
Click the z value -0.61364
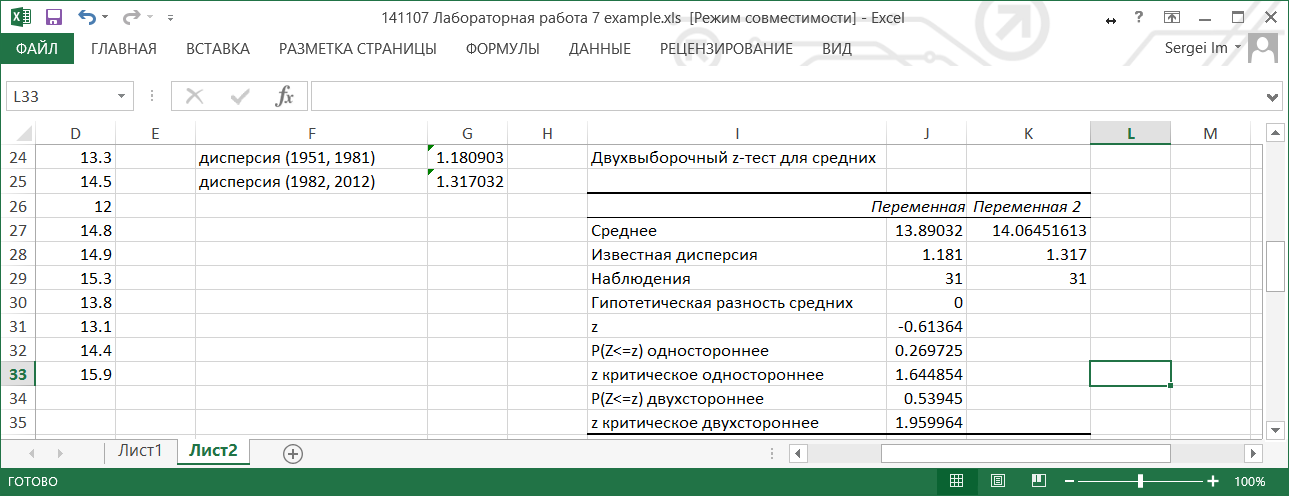[927, 327]
